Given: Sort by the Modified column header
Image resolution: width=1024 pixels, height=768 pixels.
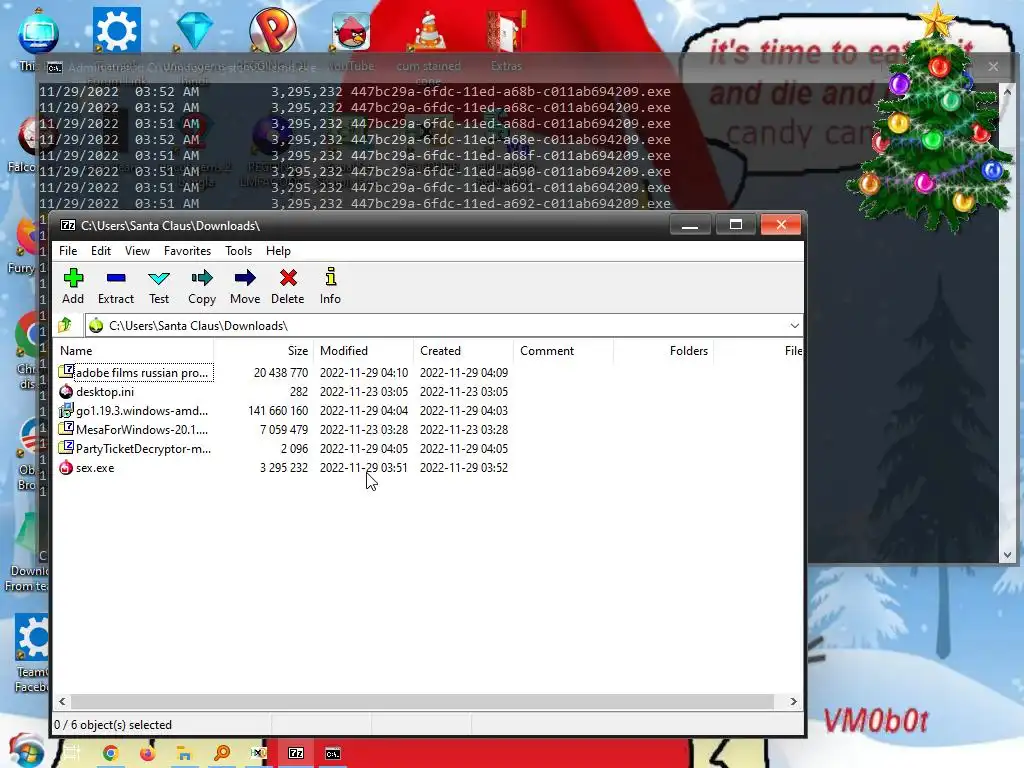Looking at the screenshot, I should (364, 351).
